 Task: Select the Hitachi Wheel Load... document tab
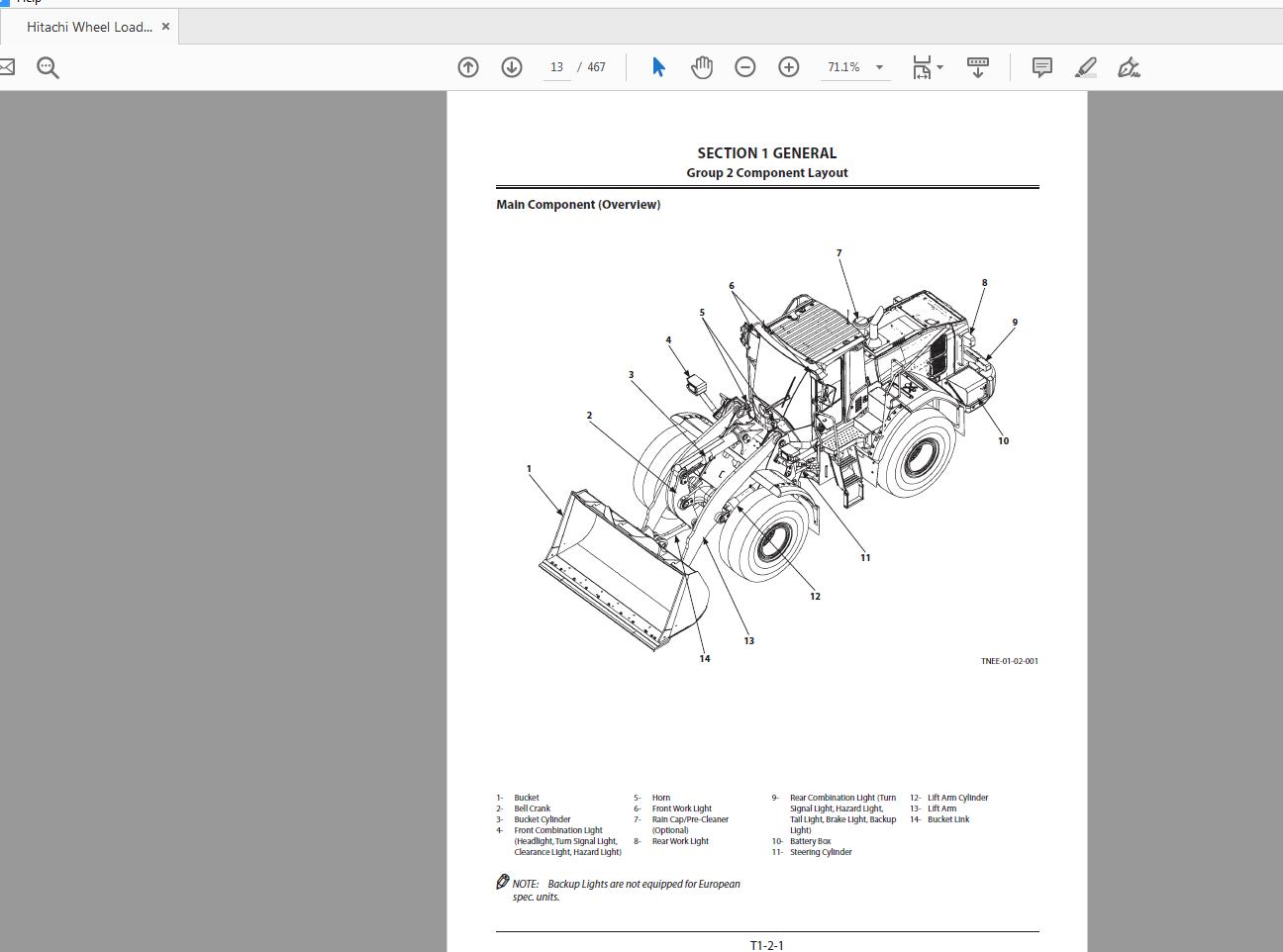[x=89, y=27]
